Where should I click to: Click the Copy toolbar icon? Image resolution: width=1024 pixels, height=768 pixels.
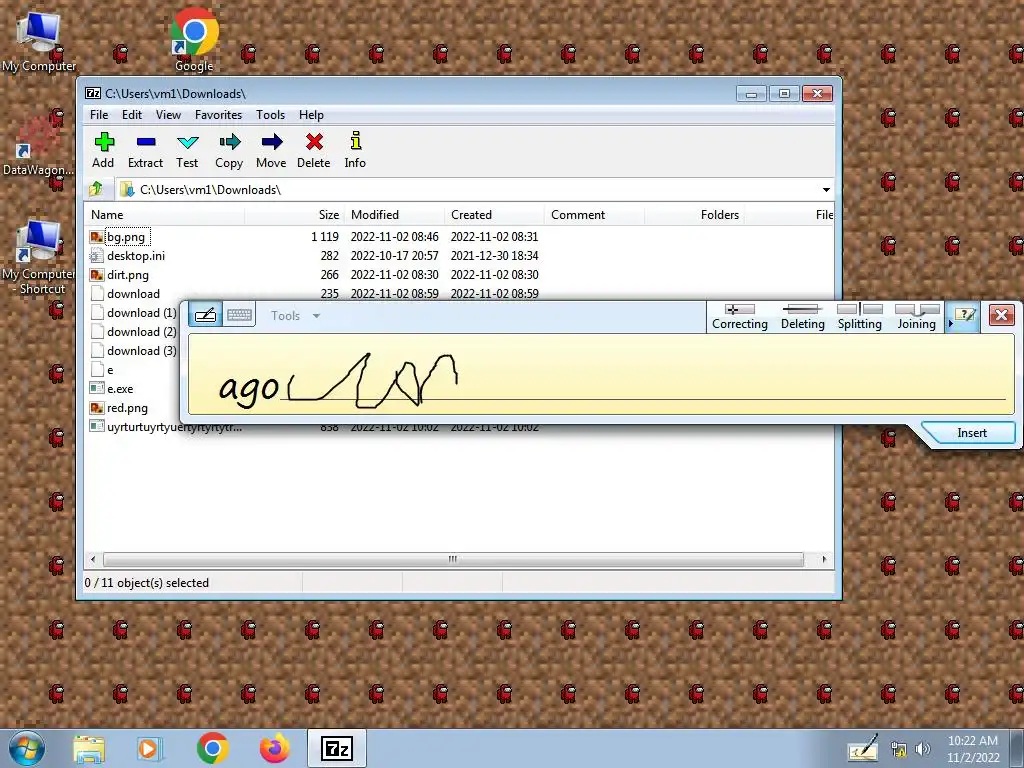229,150
